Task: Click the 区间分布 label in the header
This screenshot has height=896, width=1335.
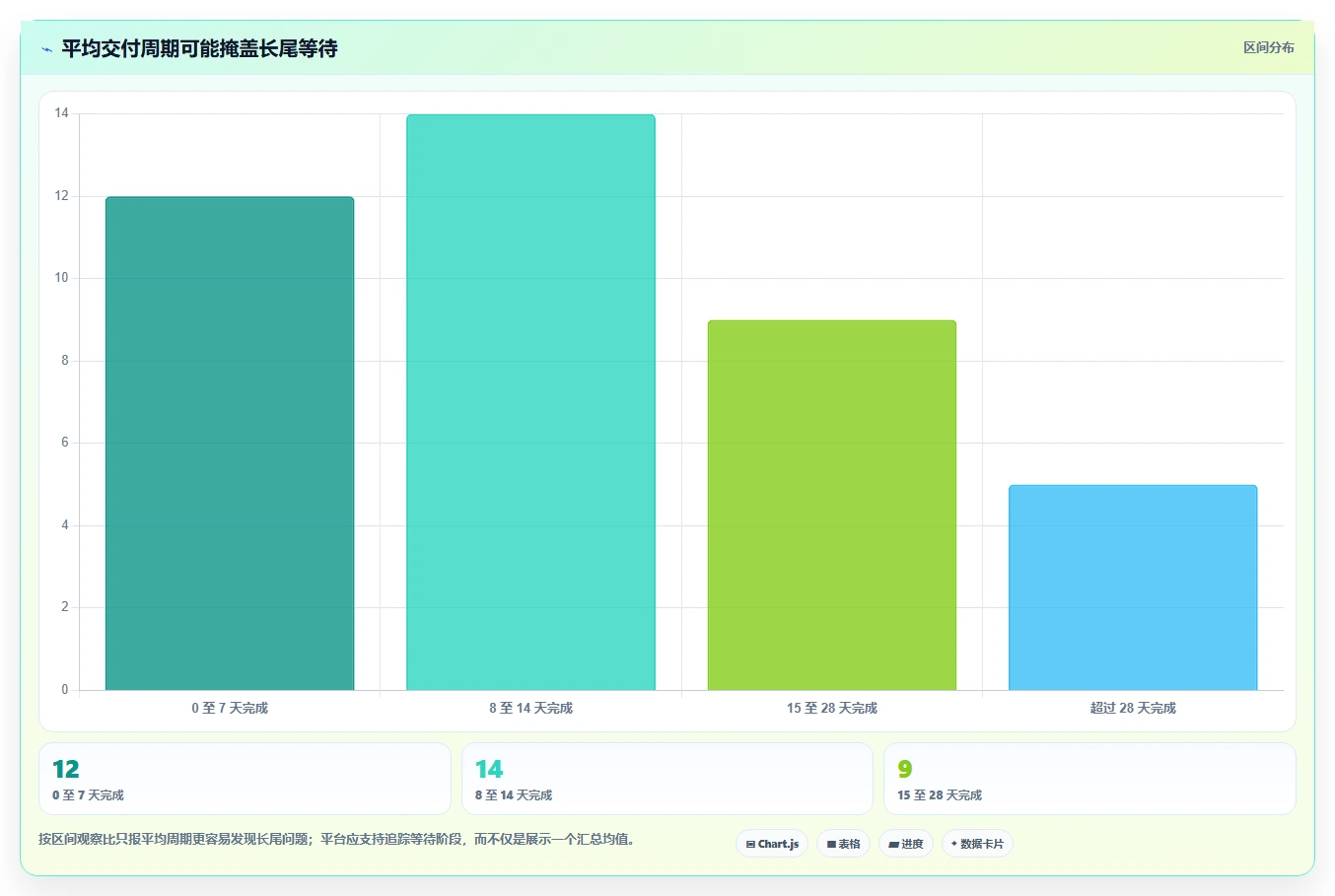Action: click(1268, 47)
